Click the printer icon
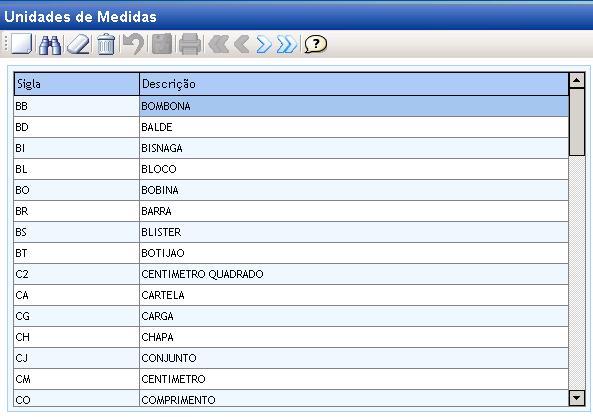593x417 pixels. click(190, 44)
